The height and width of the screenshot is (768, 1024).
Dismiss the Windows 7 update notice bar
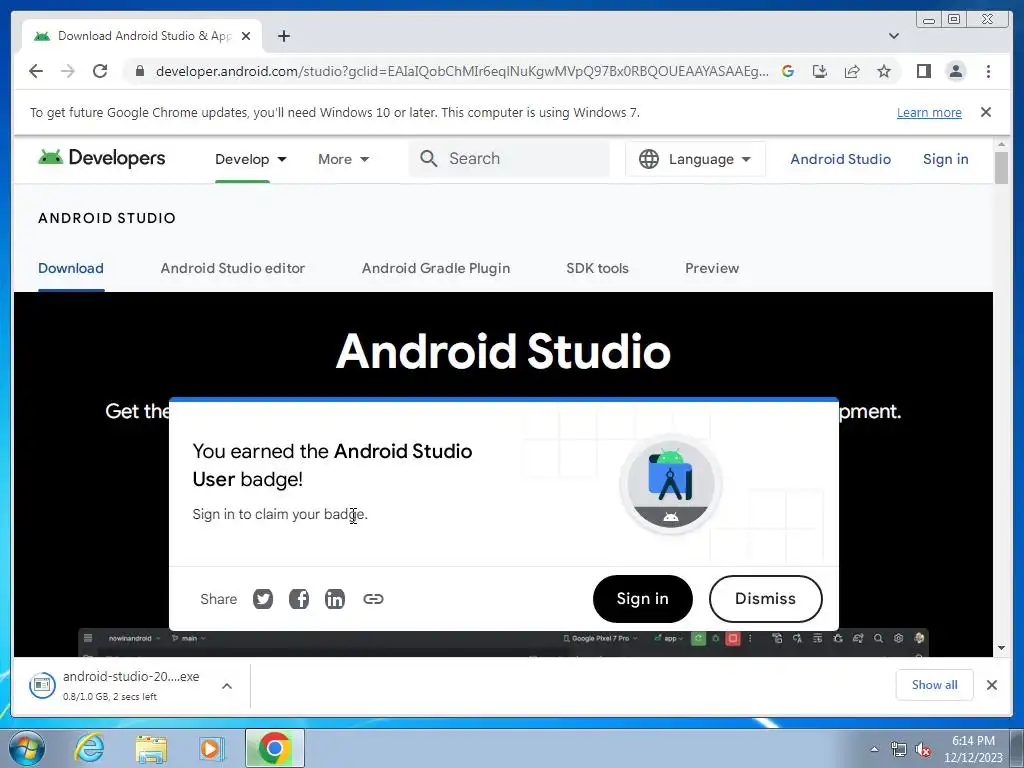click(986, 112)
